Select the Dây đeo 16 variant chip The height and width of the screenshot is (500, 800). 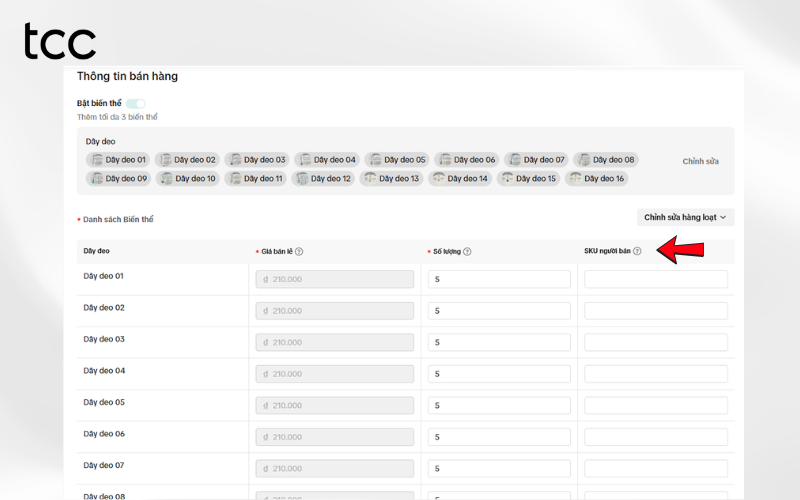coord(596,179)
